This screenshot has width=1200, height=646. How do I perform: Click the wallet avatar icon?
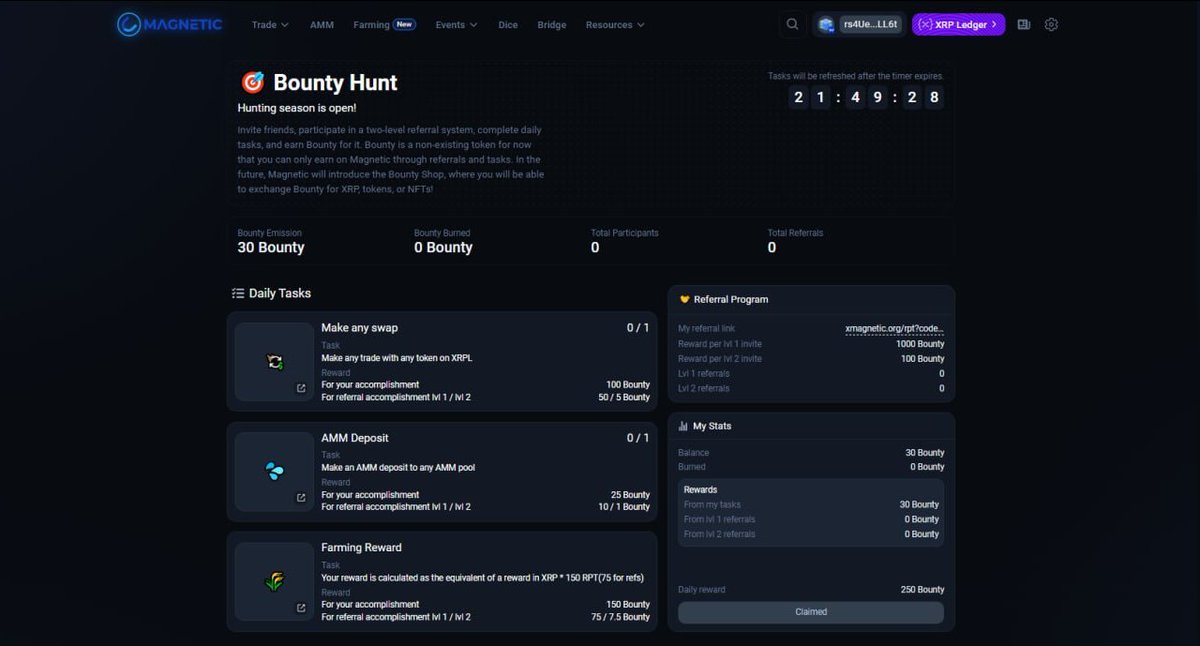(826, 25)
